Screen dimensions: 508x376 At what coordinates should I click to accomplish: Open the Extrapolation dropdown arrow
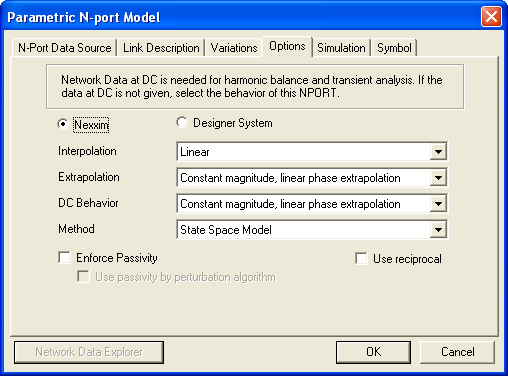click(438, 178)
